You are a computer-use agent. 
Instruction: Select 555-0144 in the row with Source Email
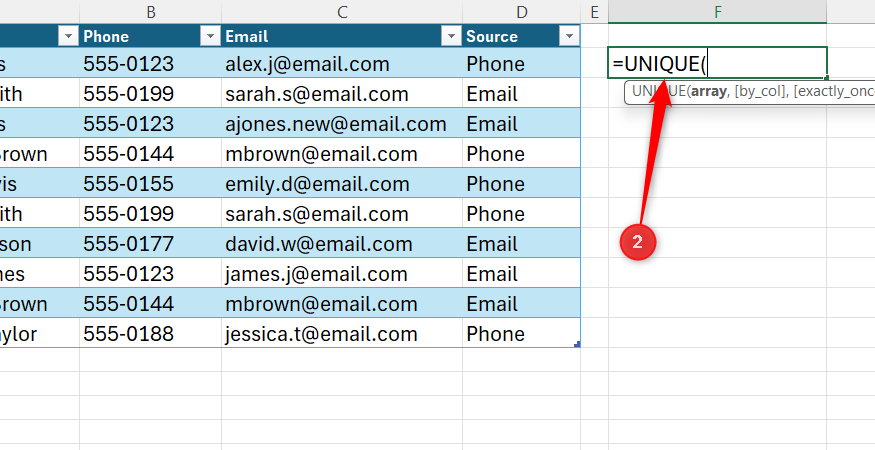click(x=151, y=304)
